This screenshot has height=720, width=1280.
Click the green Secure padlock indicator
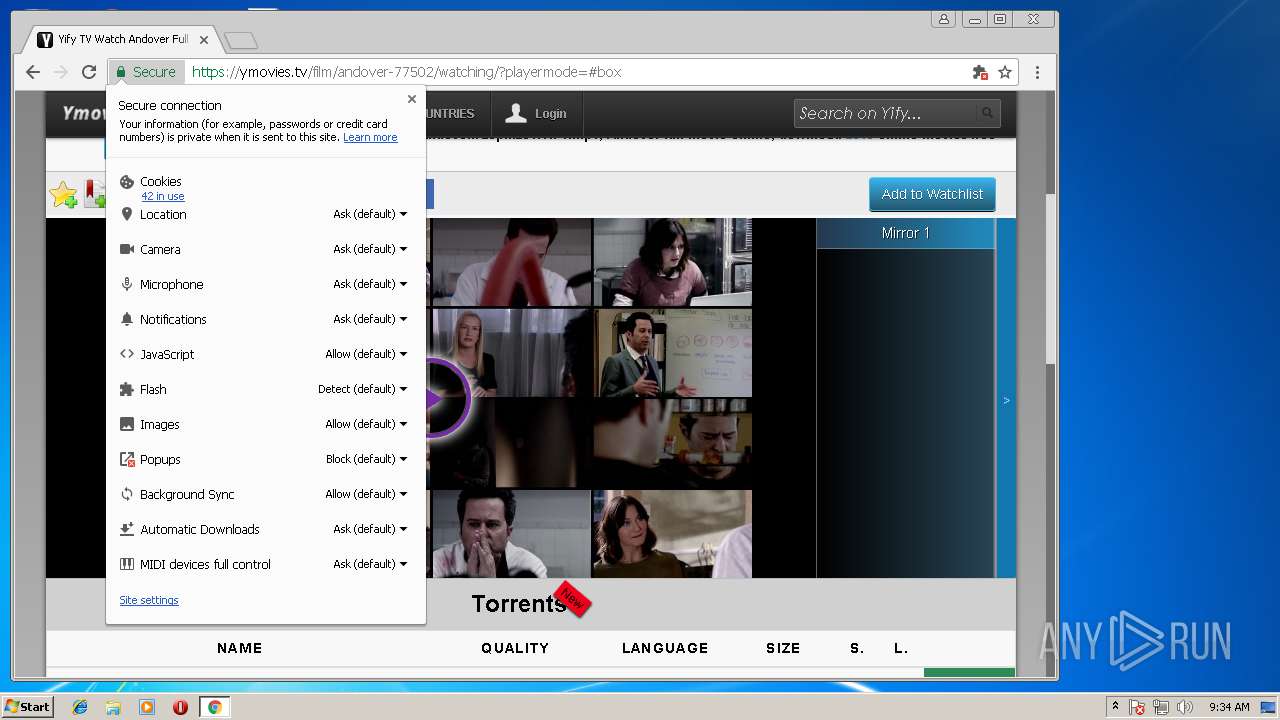click(146, 72)
